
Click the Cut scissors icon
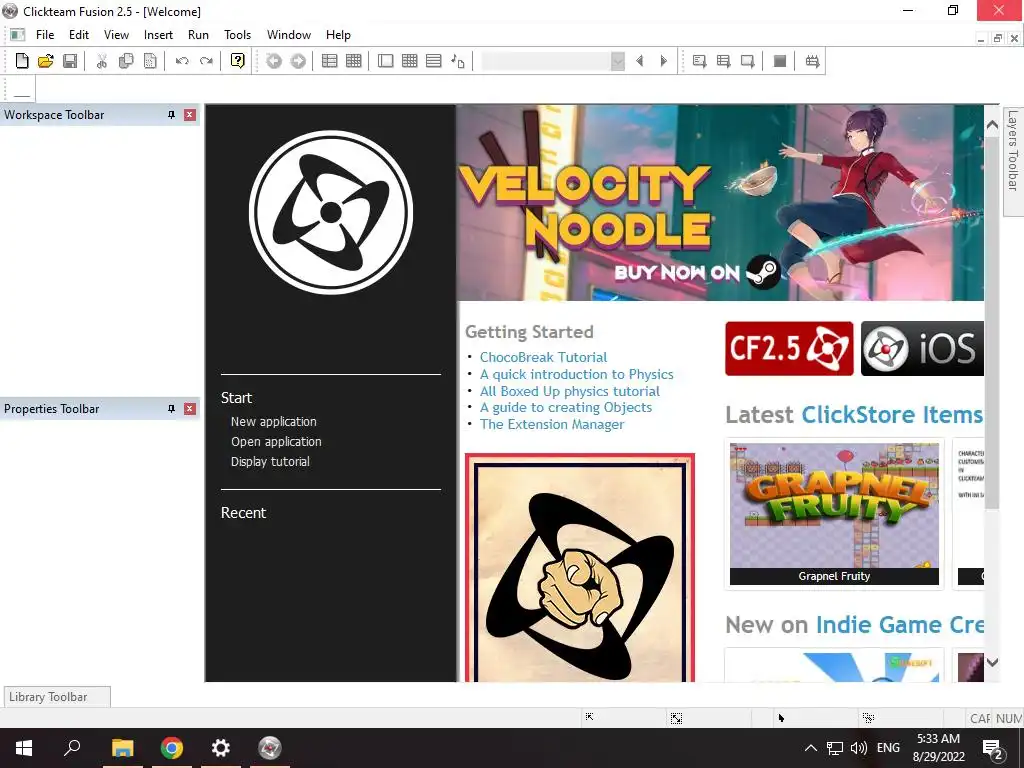pyautogui.click(x=101, y=61)
